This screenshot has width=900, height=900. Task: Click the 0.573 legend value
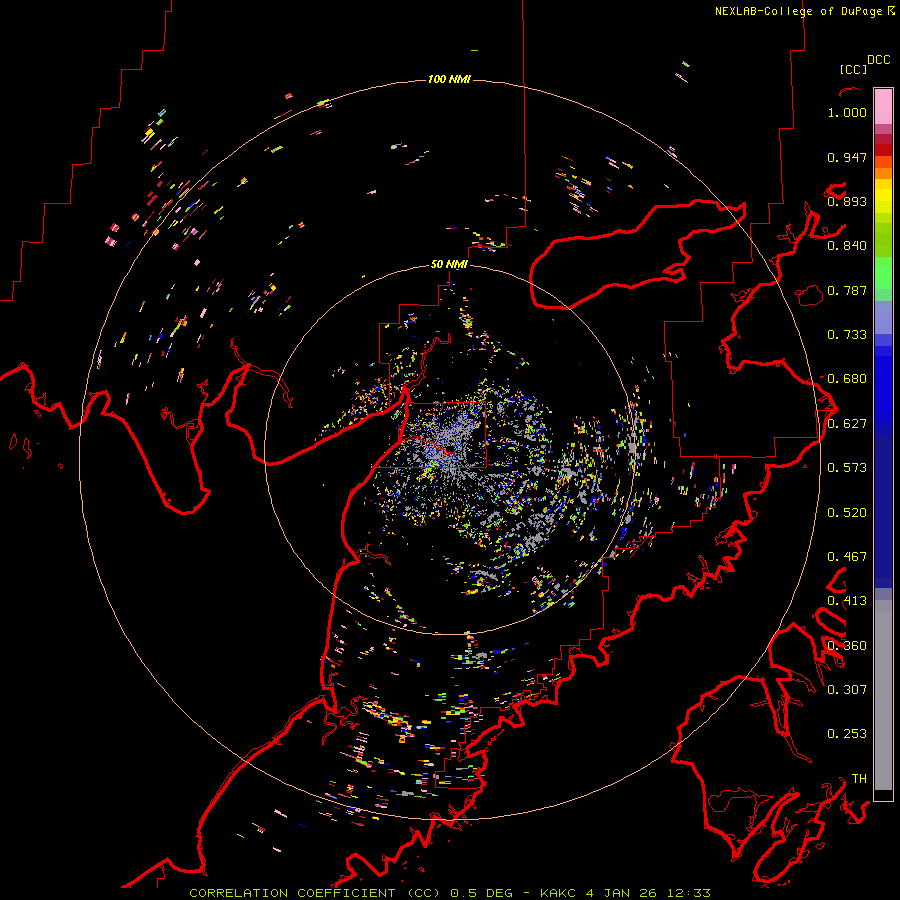coord(847,468)
